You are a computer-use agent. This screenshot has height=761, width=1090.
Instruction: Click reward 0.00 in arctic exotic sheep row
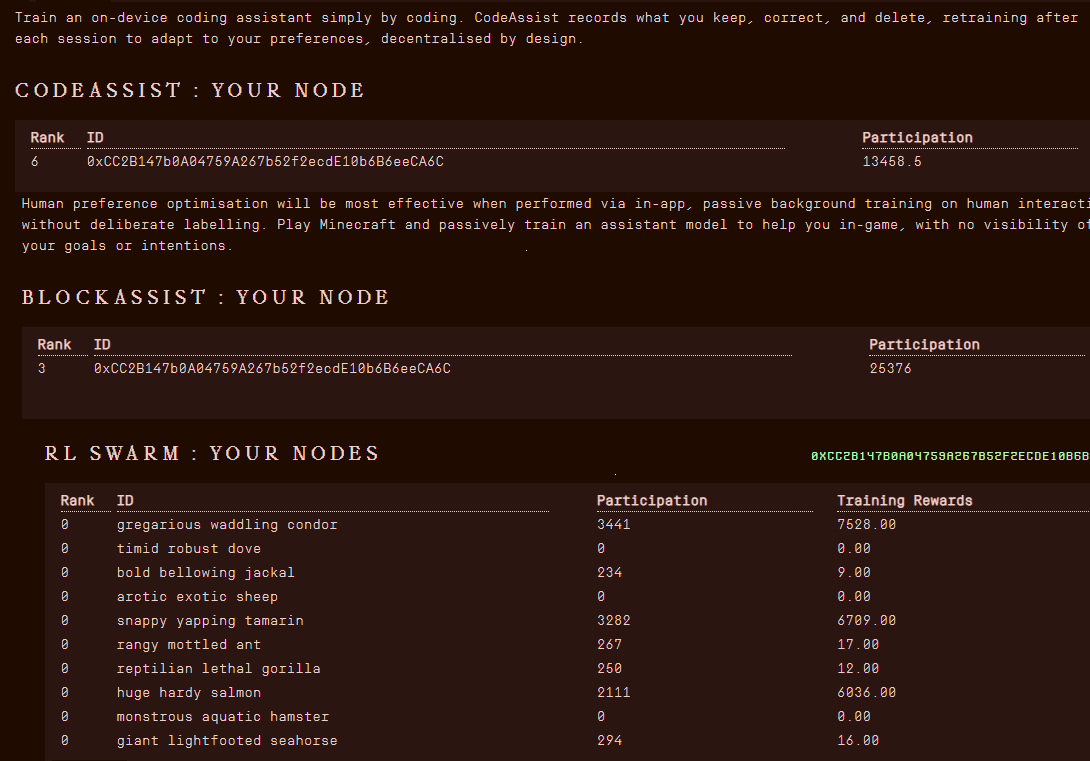(x=854, y=596)
